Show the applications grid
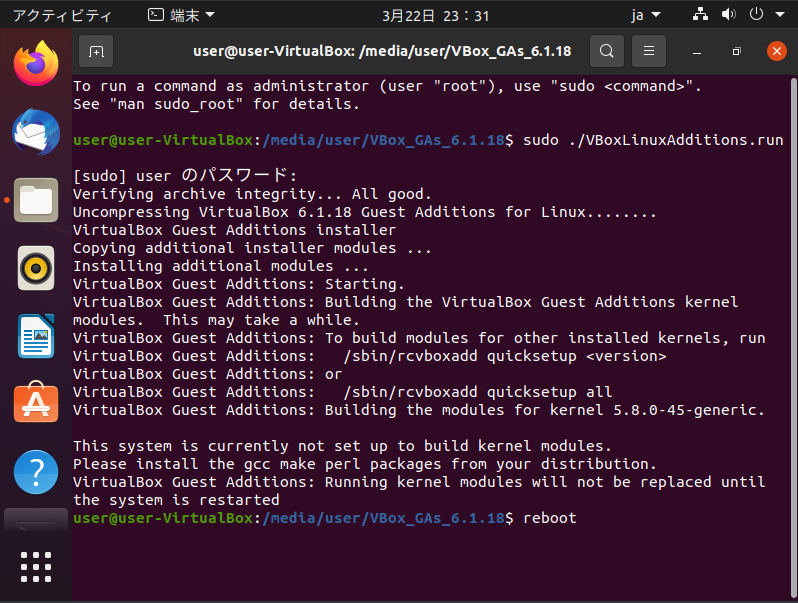 36,566
